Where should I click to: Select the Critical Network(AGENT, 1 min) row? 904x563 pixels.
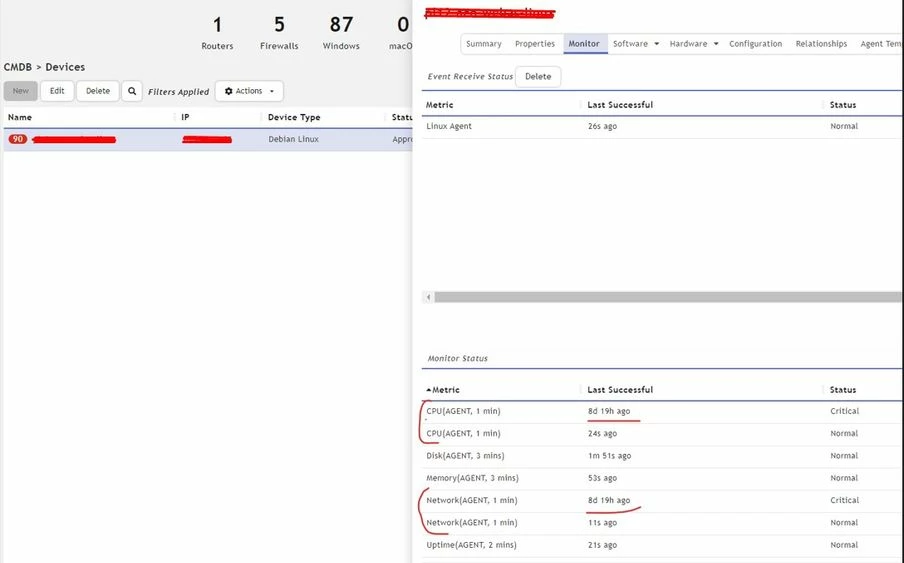662,501
